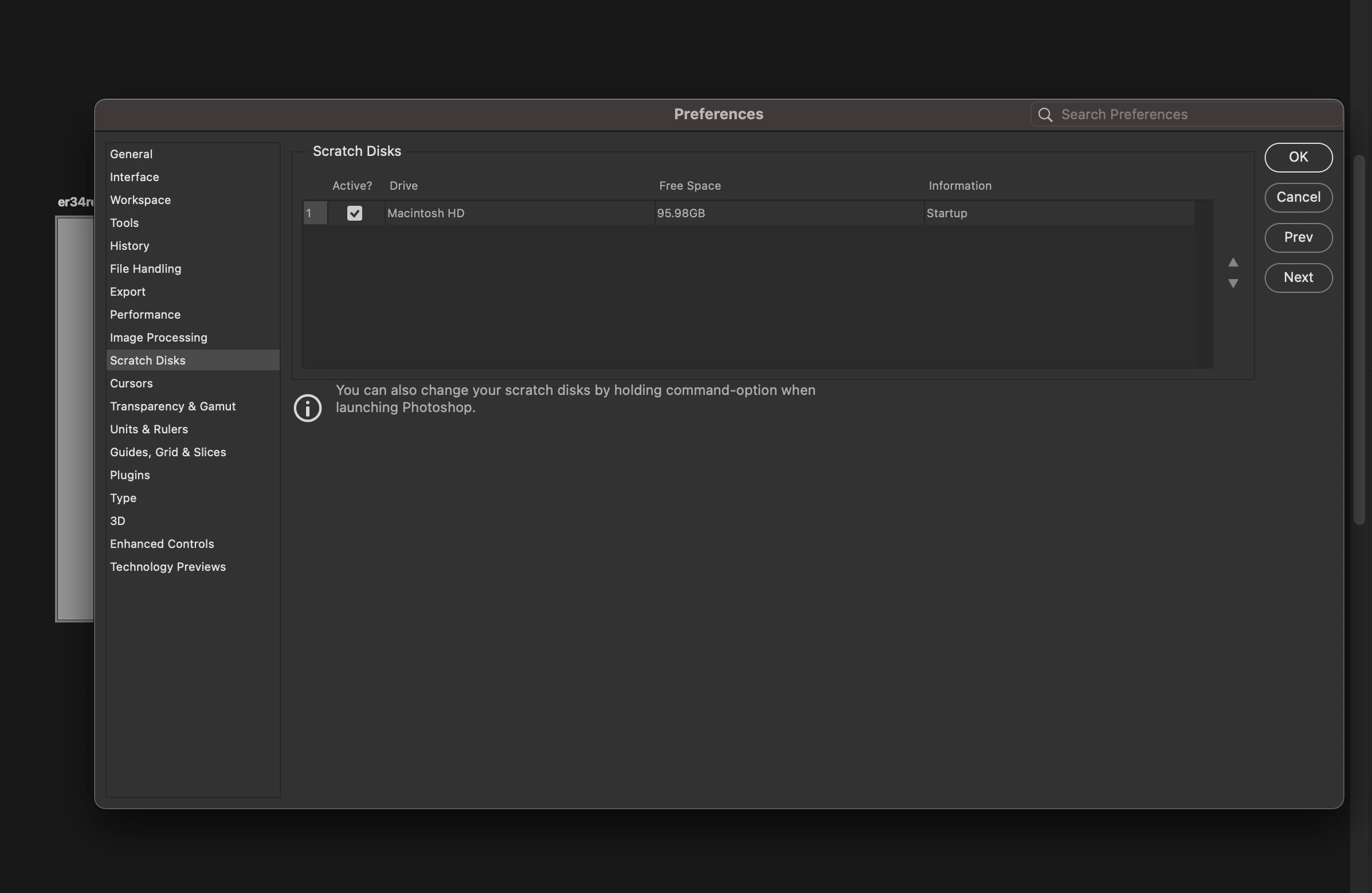
Task: Open Technology Previews section
Action: tap(168, 567)
